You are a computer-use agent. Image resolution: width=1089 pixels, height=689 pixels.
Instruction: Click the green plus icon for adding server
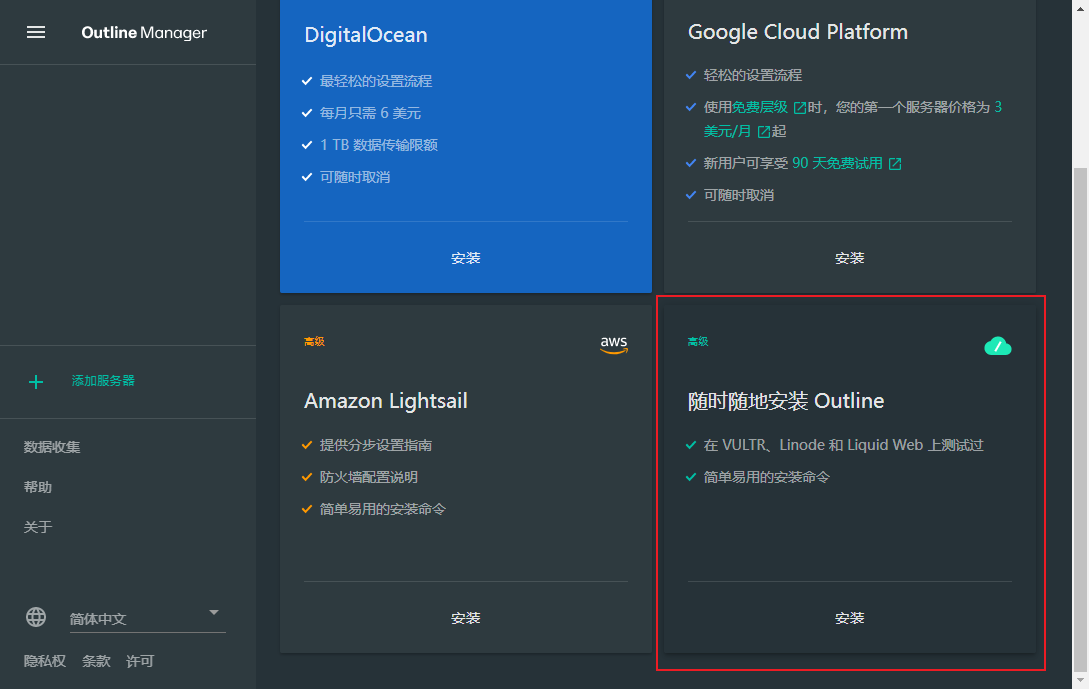(x=36, y=381)
